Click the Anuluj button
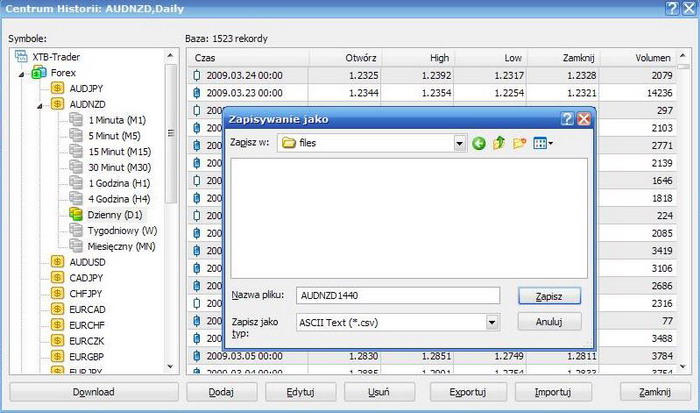Image resolution: width=700 pixels, height=413 pixels. (549, 321)
